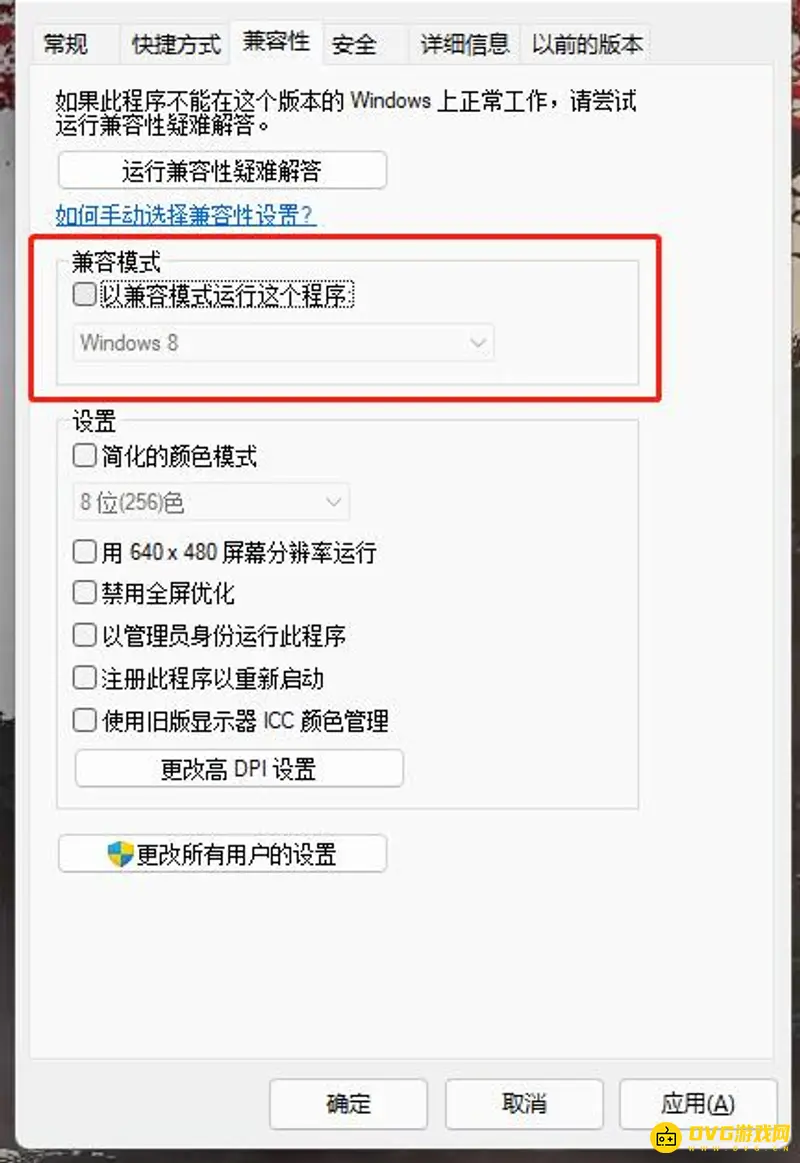Screen dimensions: 800x1163
Task: Switch to the 常规 tab
Action: click(x=65, y=45)
